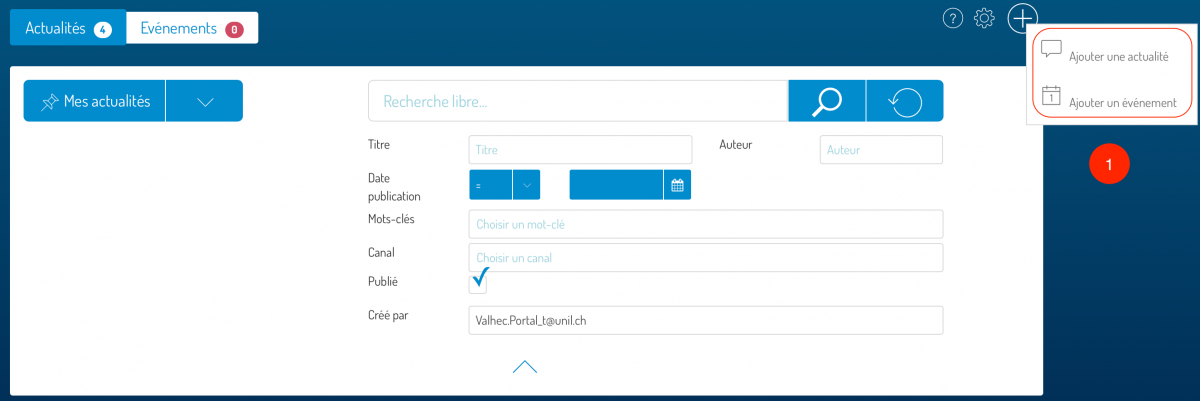Switch to the Evénements tab
The image size is (1200, 401).
(192, 28)
